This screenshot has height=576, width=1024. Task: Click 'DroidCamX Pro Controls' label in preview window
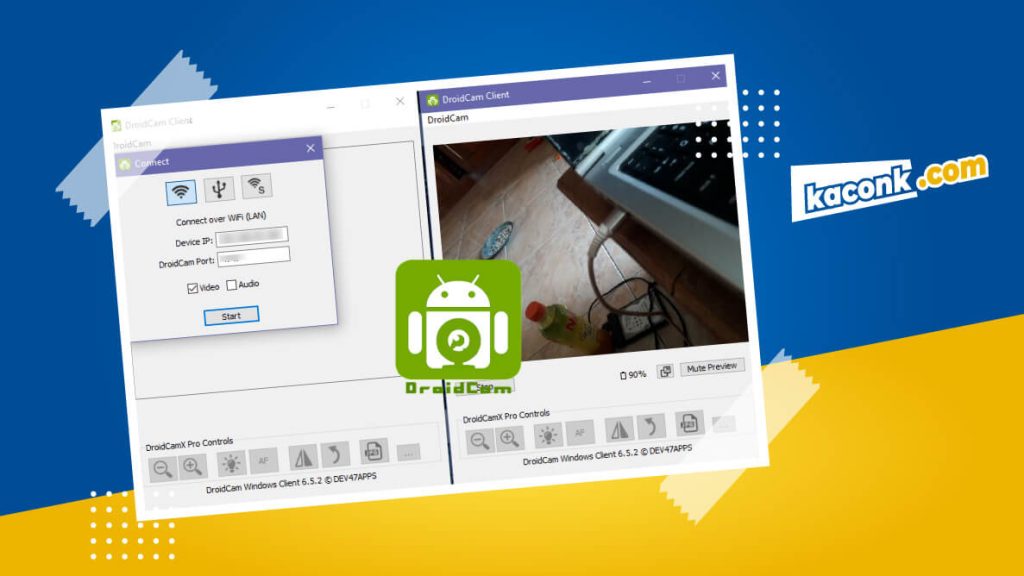[x=506, y=416]
